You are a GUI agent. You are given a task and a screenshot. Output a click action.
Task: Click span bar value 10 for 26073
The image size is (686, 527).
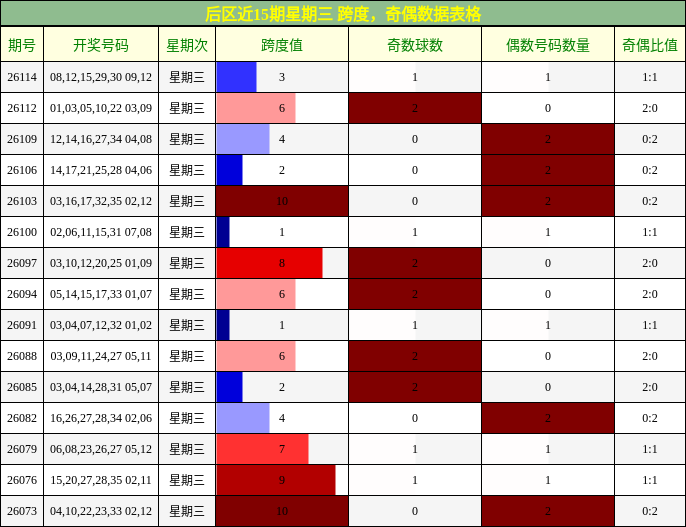[x=282, y=511]
